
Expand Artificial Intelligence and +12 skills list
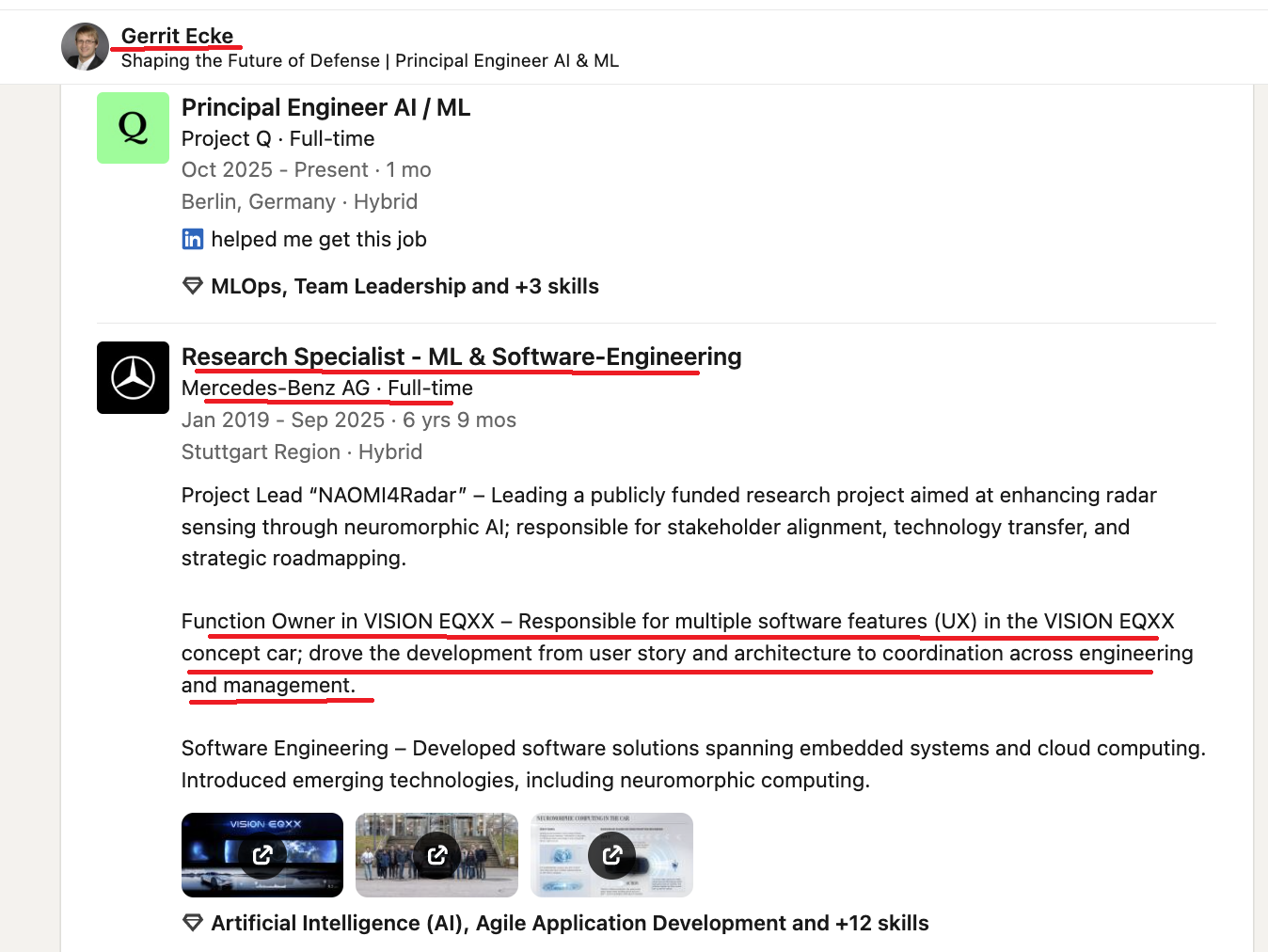(x=569, y=923)
